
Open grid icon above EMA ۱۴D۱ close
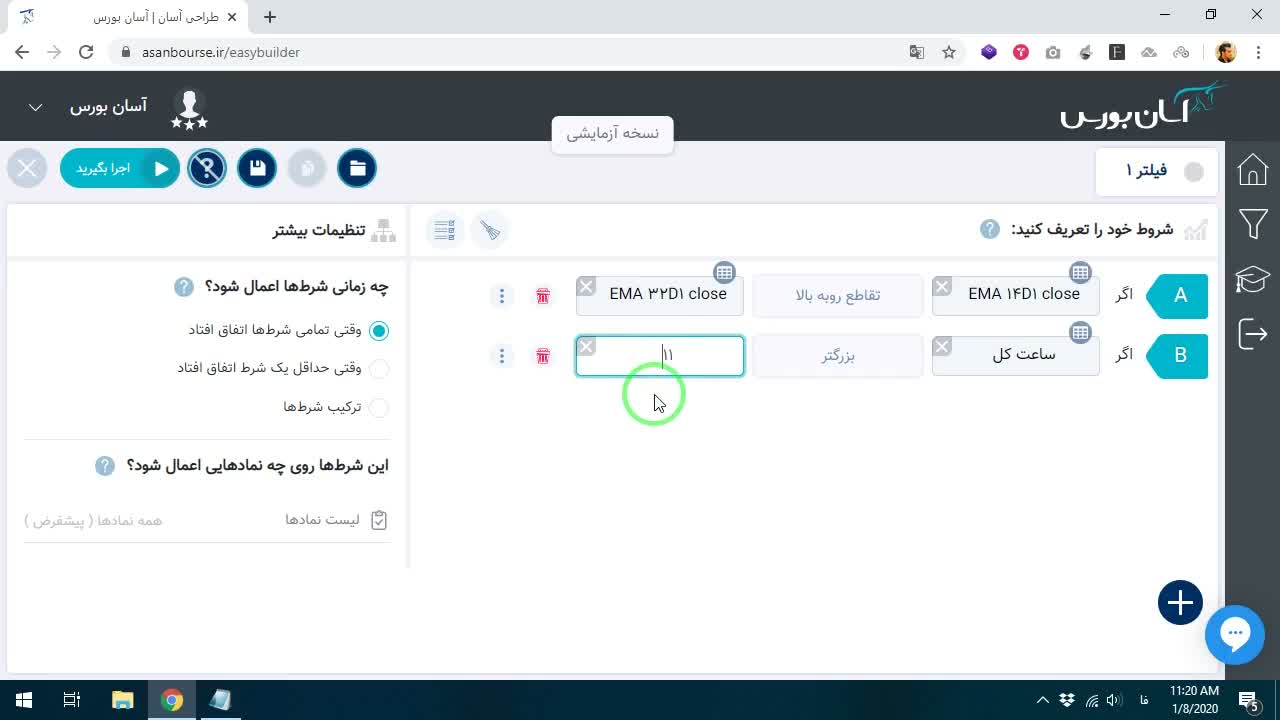pyautogui.click(x=1080, y=272)
